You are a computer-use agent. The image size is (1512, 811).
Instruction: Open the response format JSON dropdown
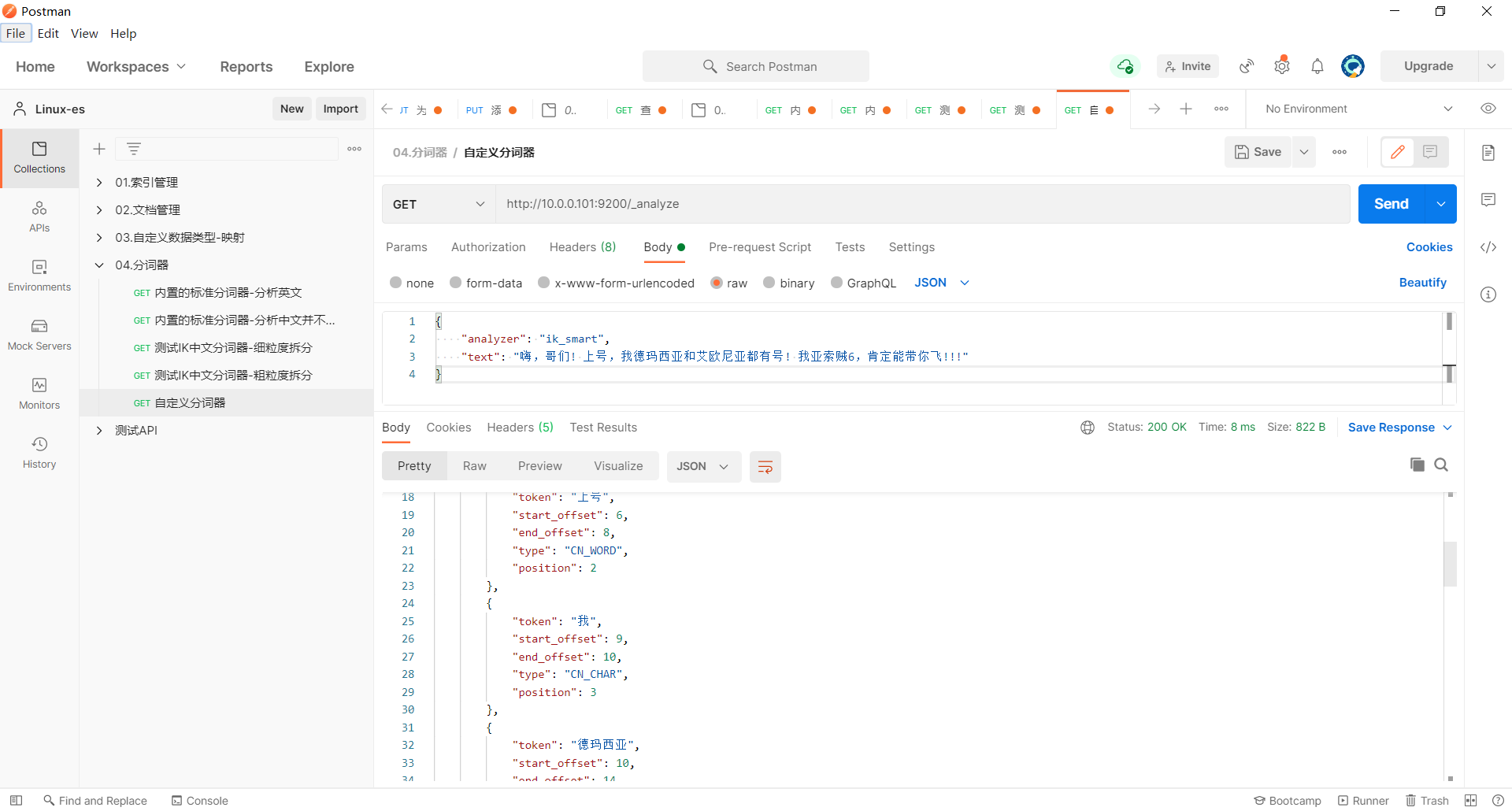pos(703,467)
